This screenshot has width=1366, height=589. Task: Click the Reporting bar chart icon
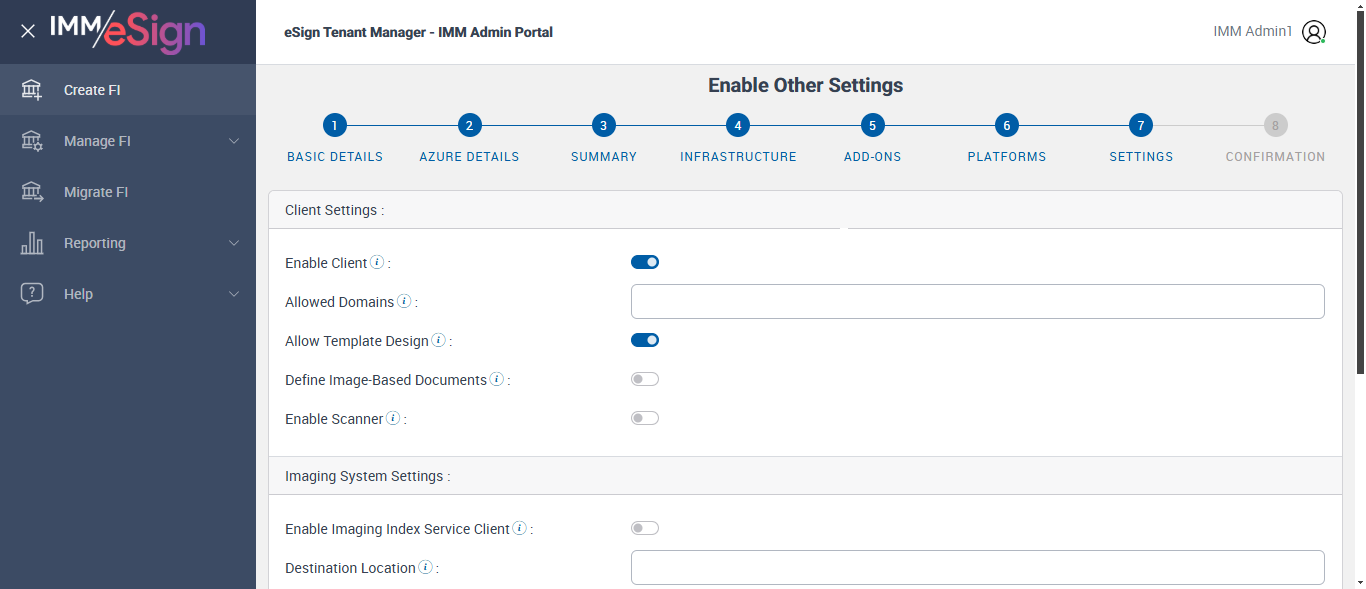[x=32, y=243]
